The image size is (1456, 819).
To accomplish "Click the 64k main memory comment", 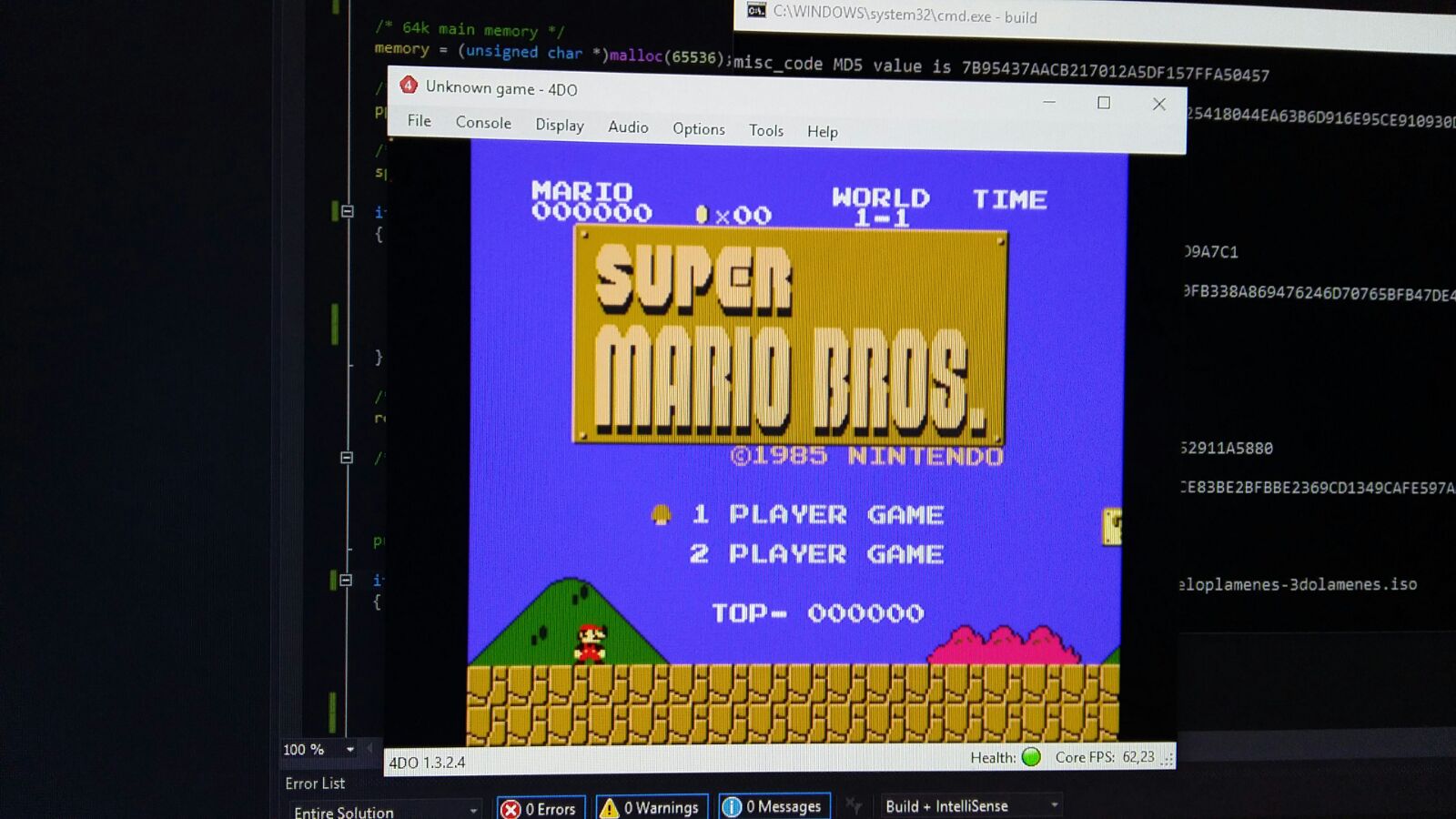I will coord(470,29).
